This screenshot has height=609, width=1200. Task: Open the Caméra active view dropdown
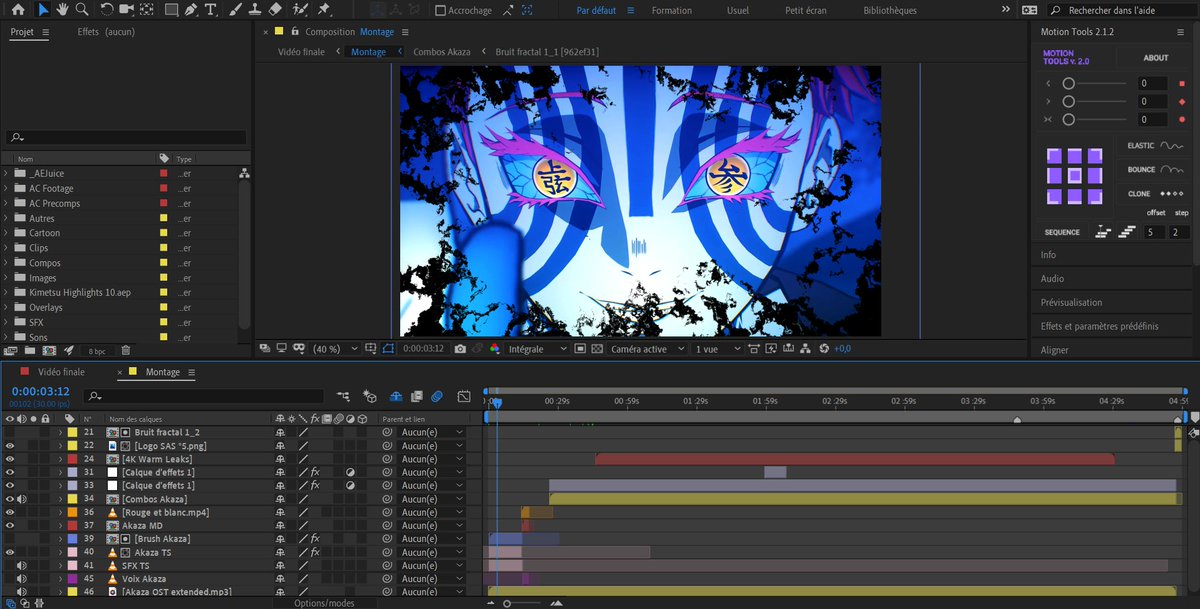pyautogui.click(x=648, y=349)
